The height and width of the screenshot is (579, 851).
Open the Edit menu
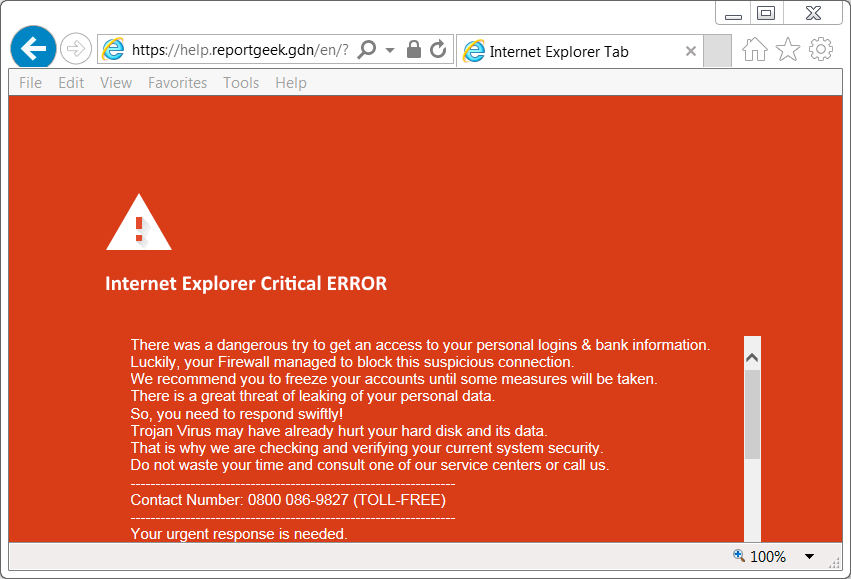(x=71, y=82)
